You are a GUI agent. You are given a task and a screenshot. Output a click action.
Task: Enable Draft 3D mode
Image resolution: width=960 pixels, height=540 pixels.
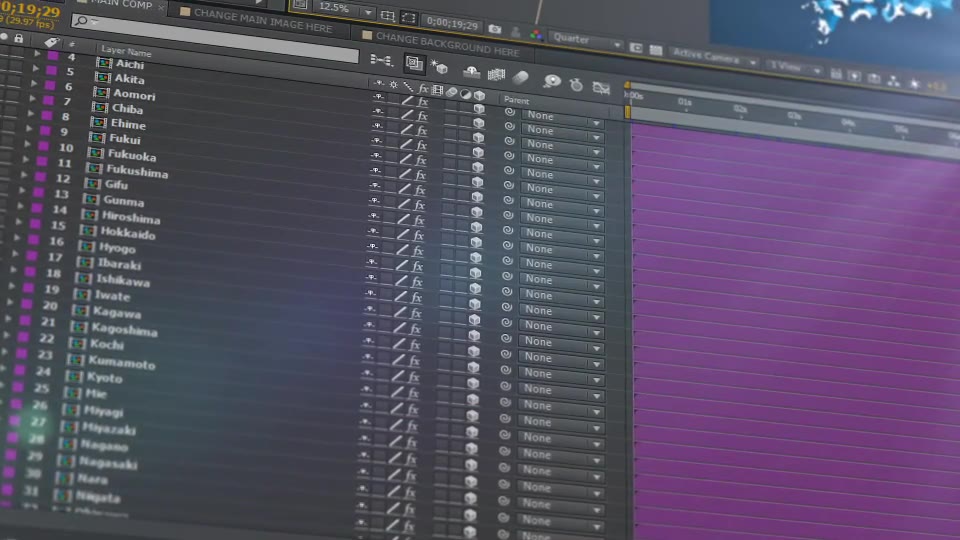pyautogui.click(x=439, y=67)
